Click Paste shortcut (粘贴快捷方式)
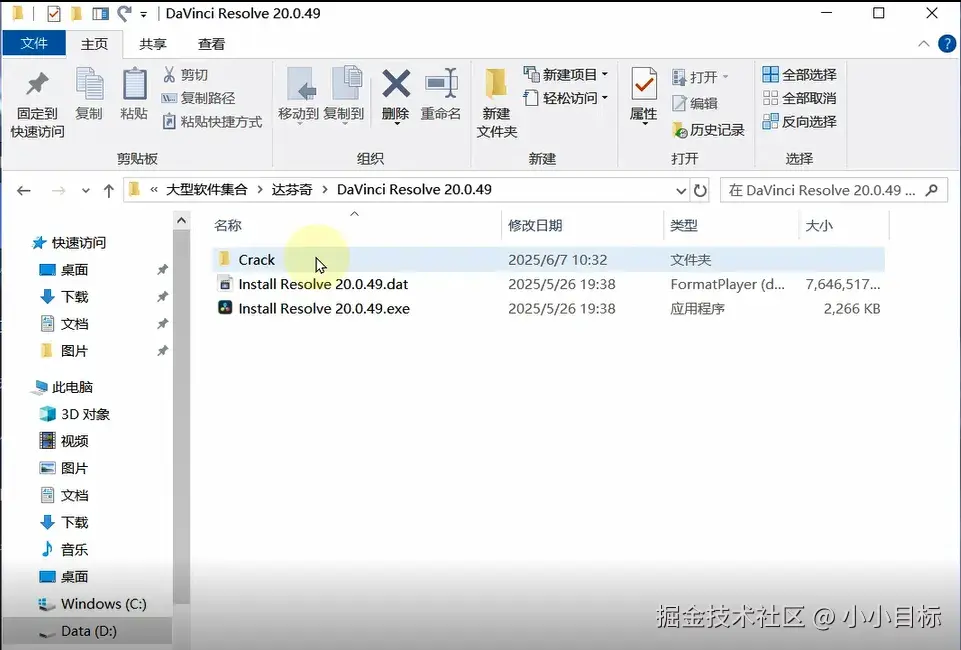961x650 pixels. pos(212,121)
